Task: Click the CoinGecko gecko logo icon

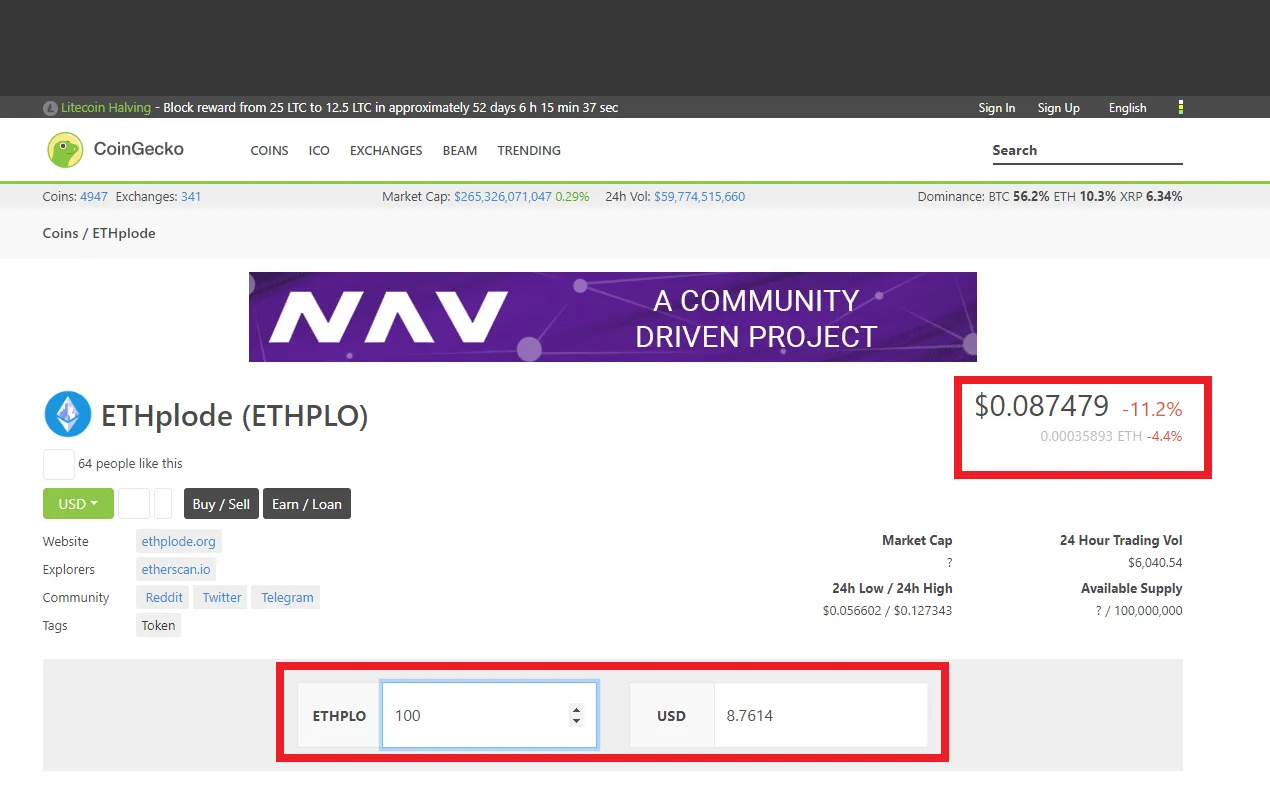Action: (x=65, y=150)
